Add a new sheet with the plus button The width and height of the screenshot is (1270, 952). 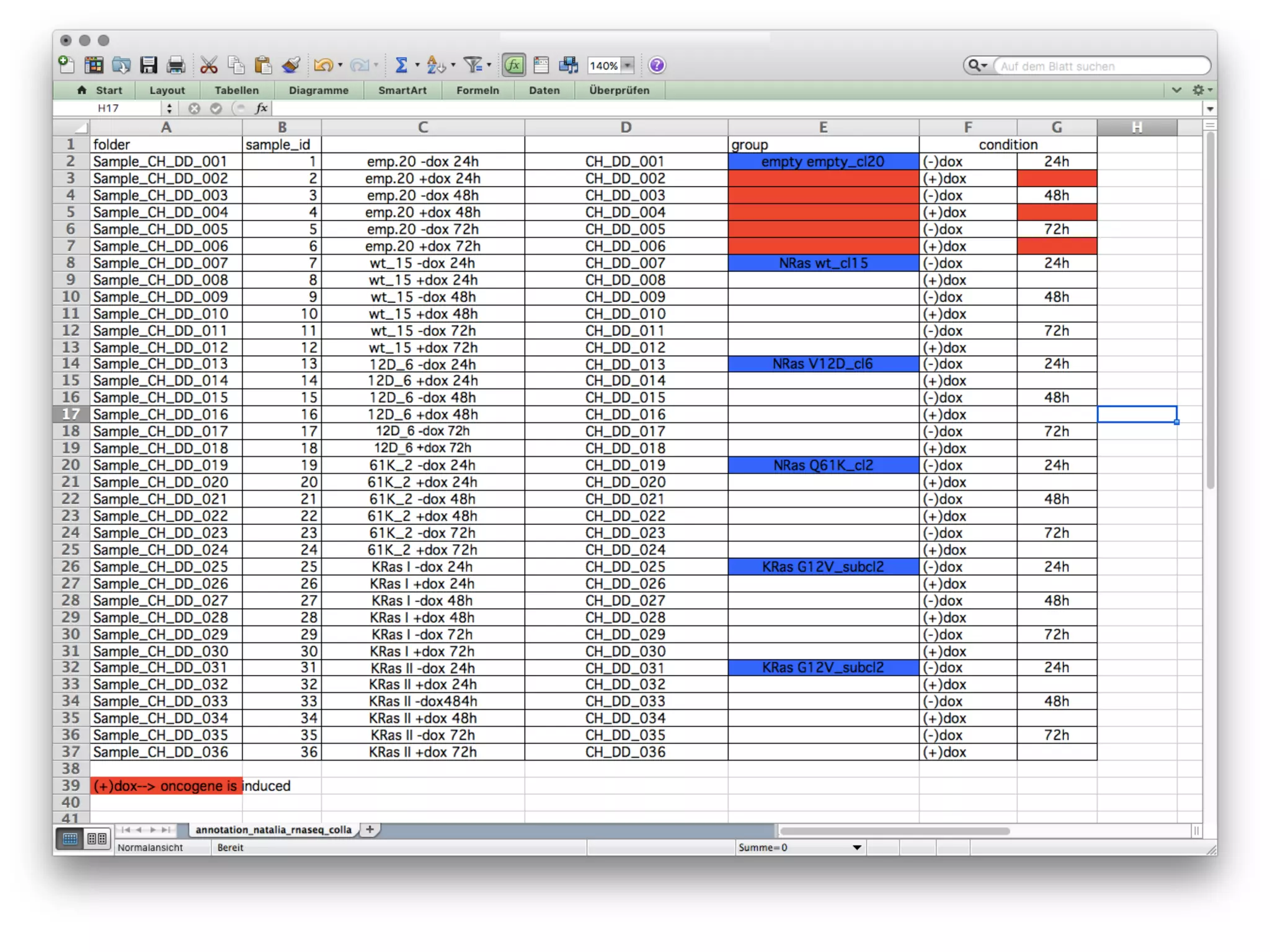click(370, 829)
